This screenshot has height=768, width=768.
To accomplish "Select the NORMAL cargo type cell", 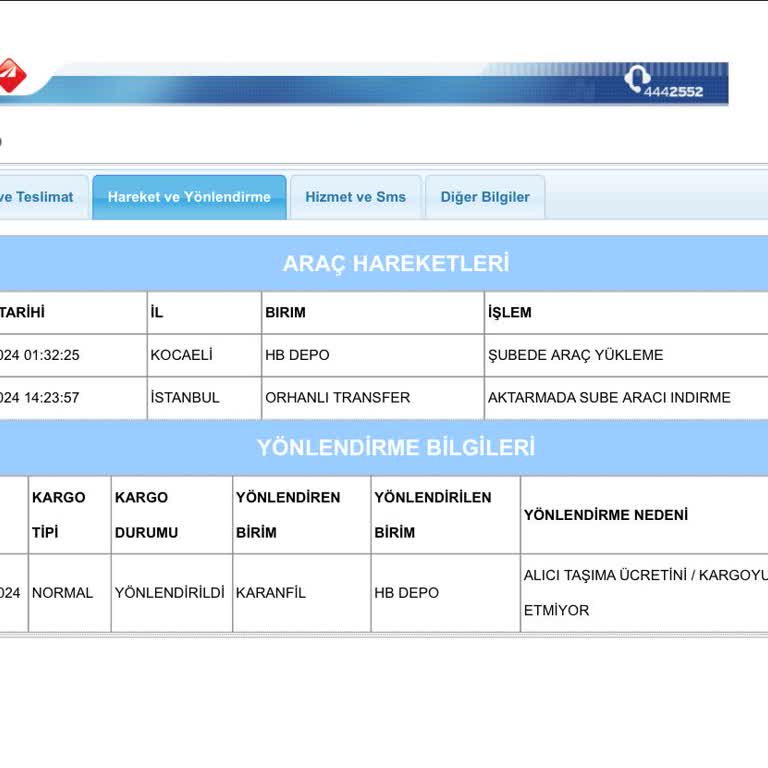I will 70,593.
